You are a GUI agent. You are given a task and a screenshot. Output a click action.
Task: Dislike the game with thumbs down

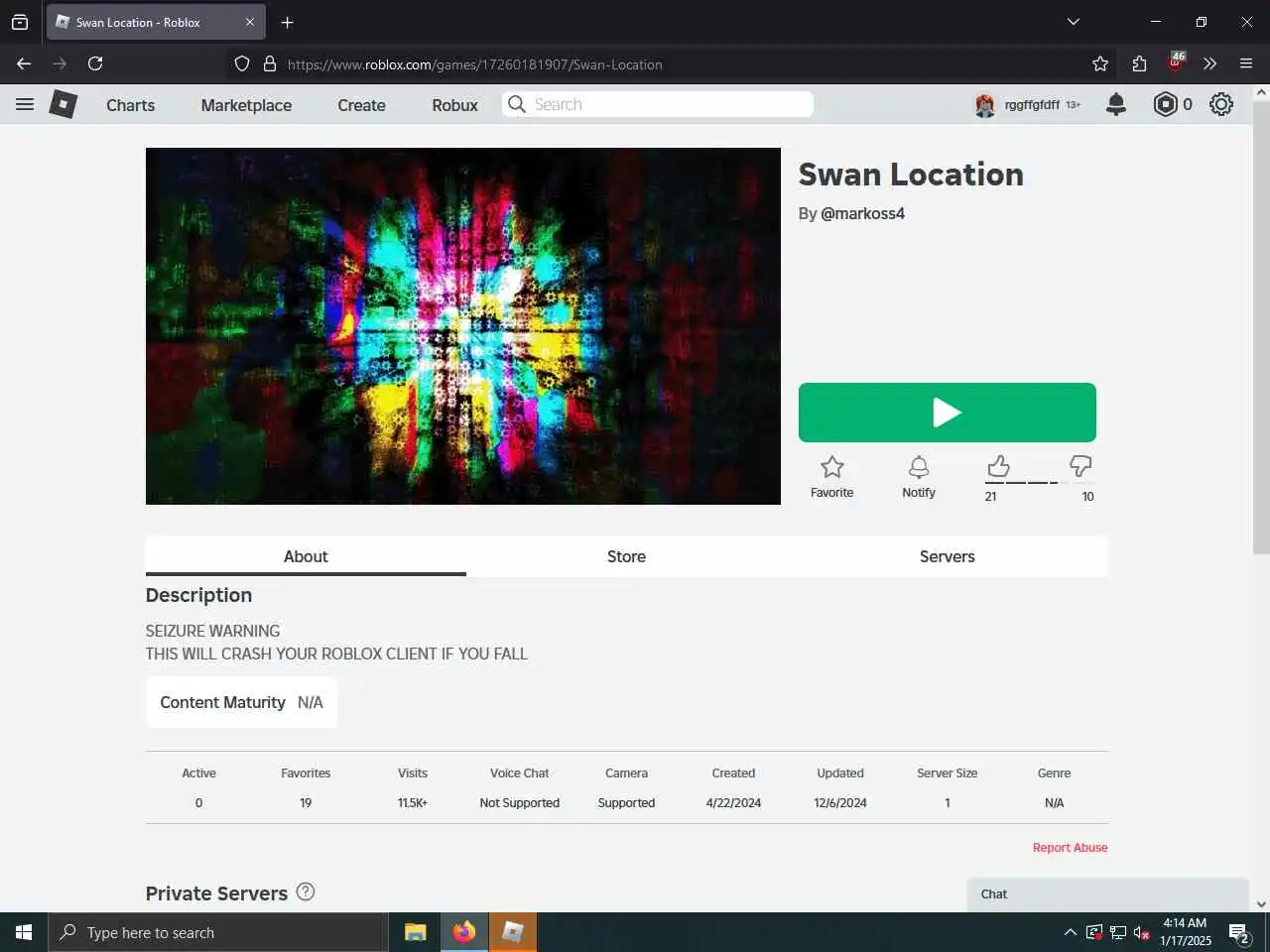coord(1080,466)
